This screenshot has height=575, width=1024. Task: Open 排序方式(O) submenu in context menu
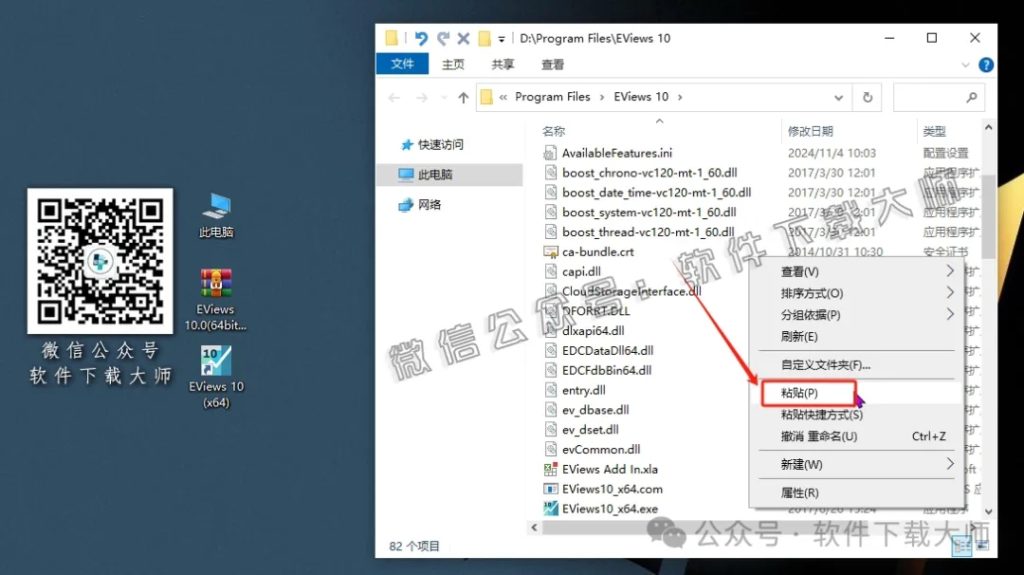(856, 293)
